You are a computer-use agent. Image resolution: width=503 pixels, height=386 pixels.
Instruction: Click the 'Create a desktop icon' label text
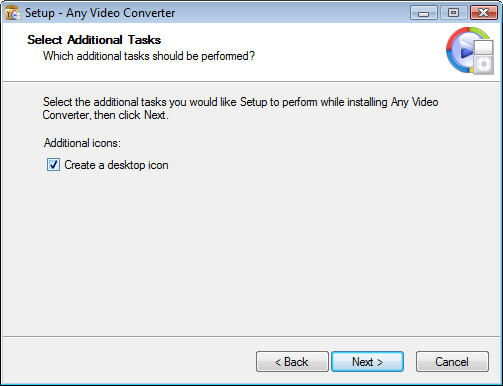[116, 165]
